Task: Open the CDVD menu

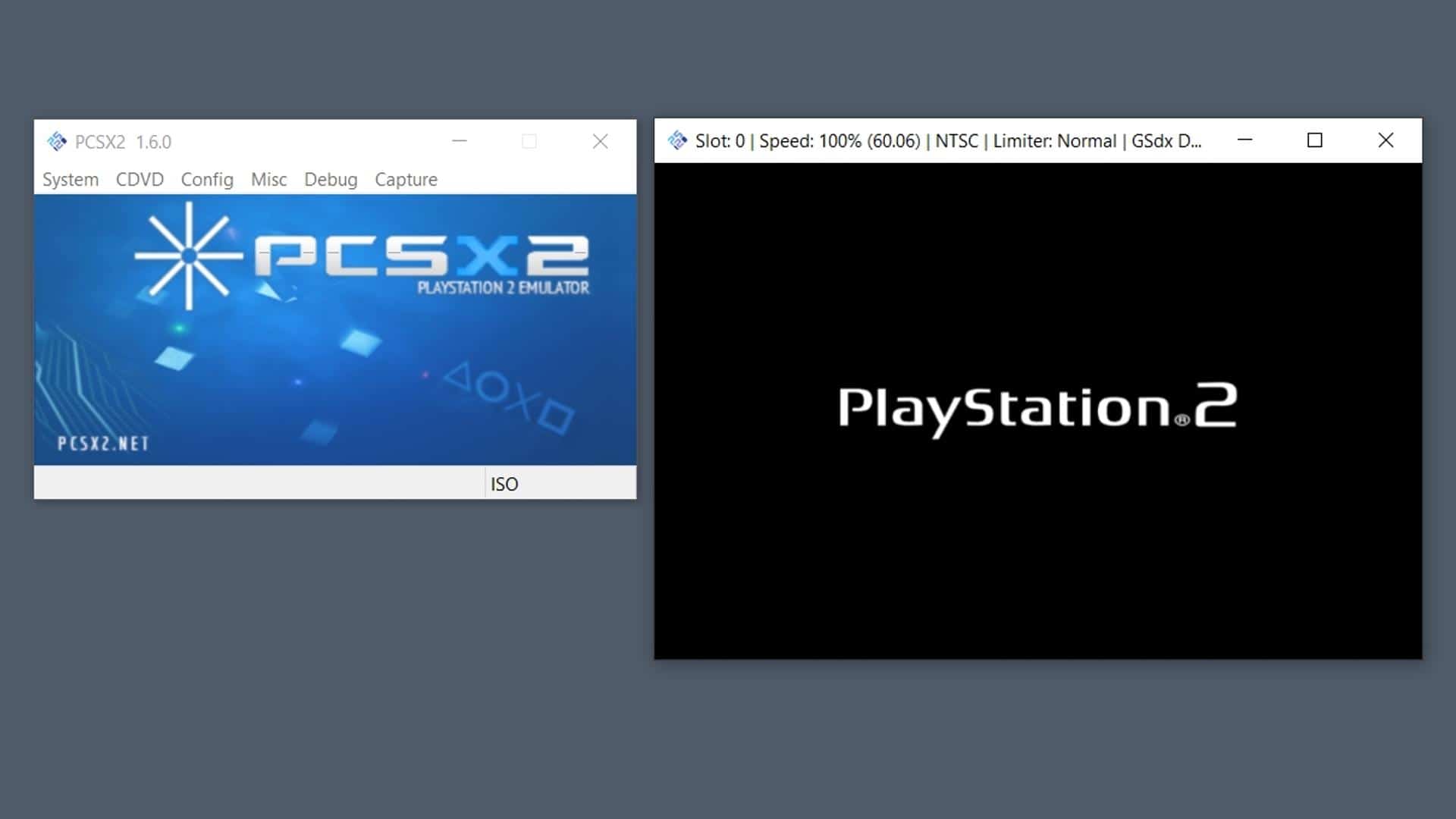Action: click(140, 180)
